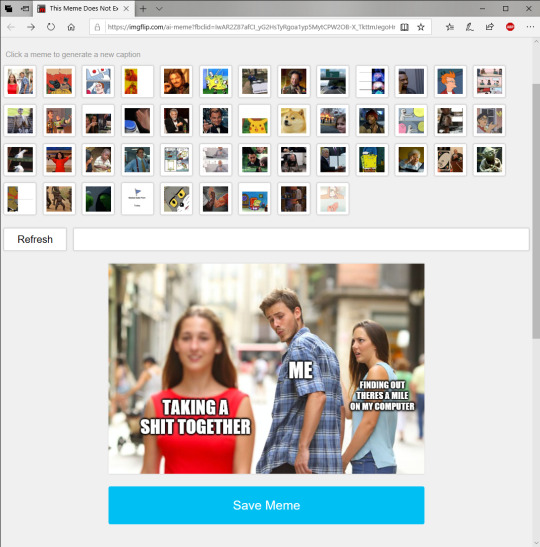This screenshot has width=540, height=547.
Task: Select the 'This Meme Does Not Exist' tab
Action: (84, 9)
